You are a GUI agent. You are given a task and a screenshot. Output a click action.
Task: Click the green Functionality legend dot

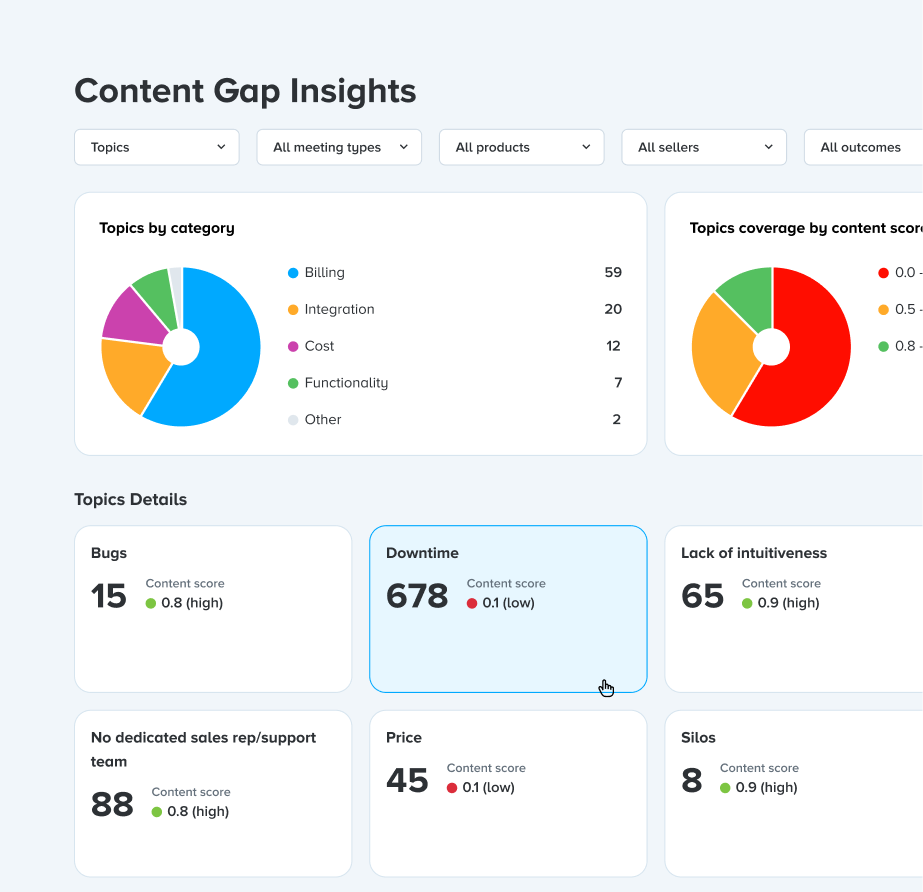click(x=293, y=383)
